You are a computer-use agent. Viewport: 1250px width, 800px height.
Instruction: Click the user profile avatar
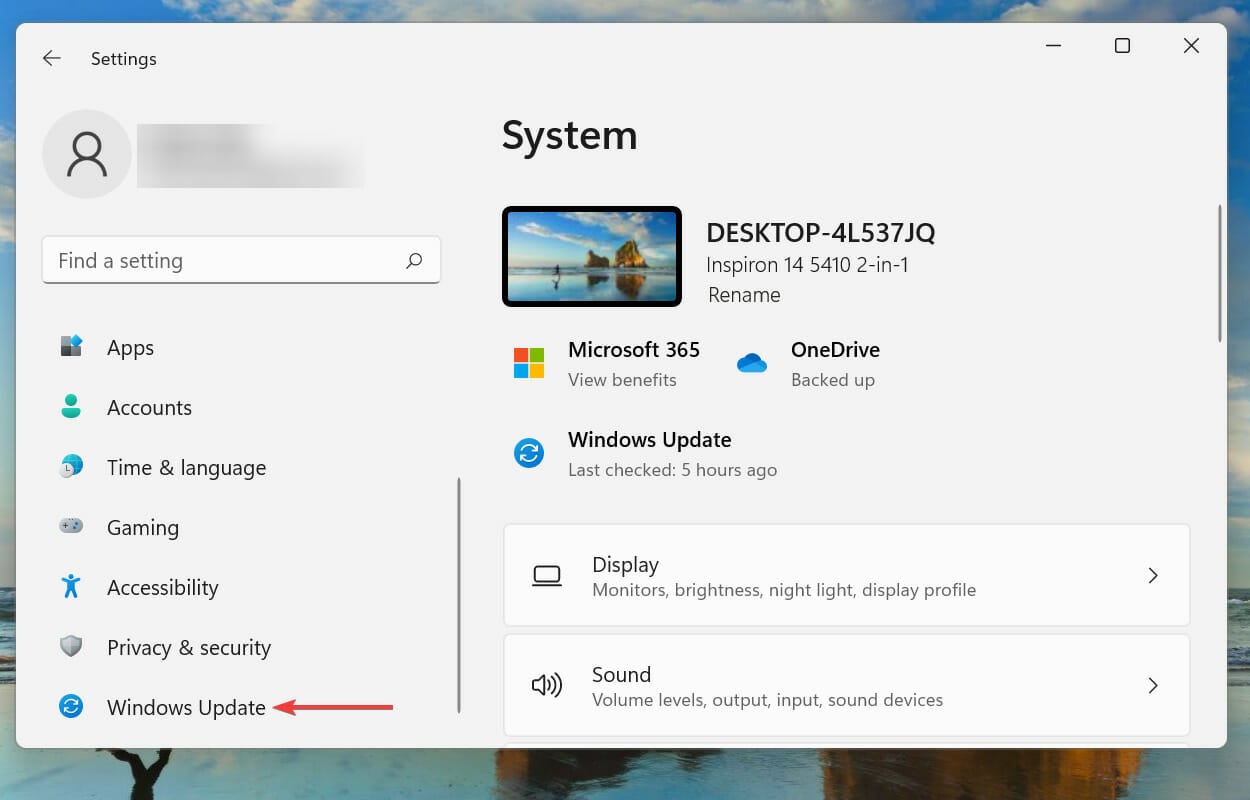87,154
